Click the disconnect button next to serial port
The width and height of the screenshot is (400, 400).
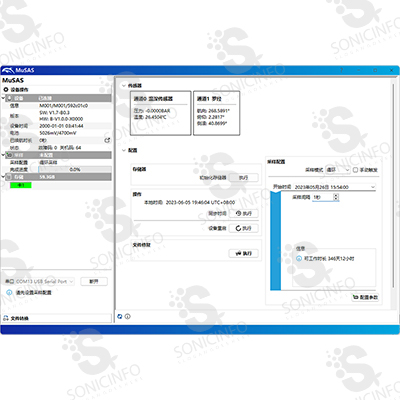94,282
